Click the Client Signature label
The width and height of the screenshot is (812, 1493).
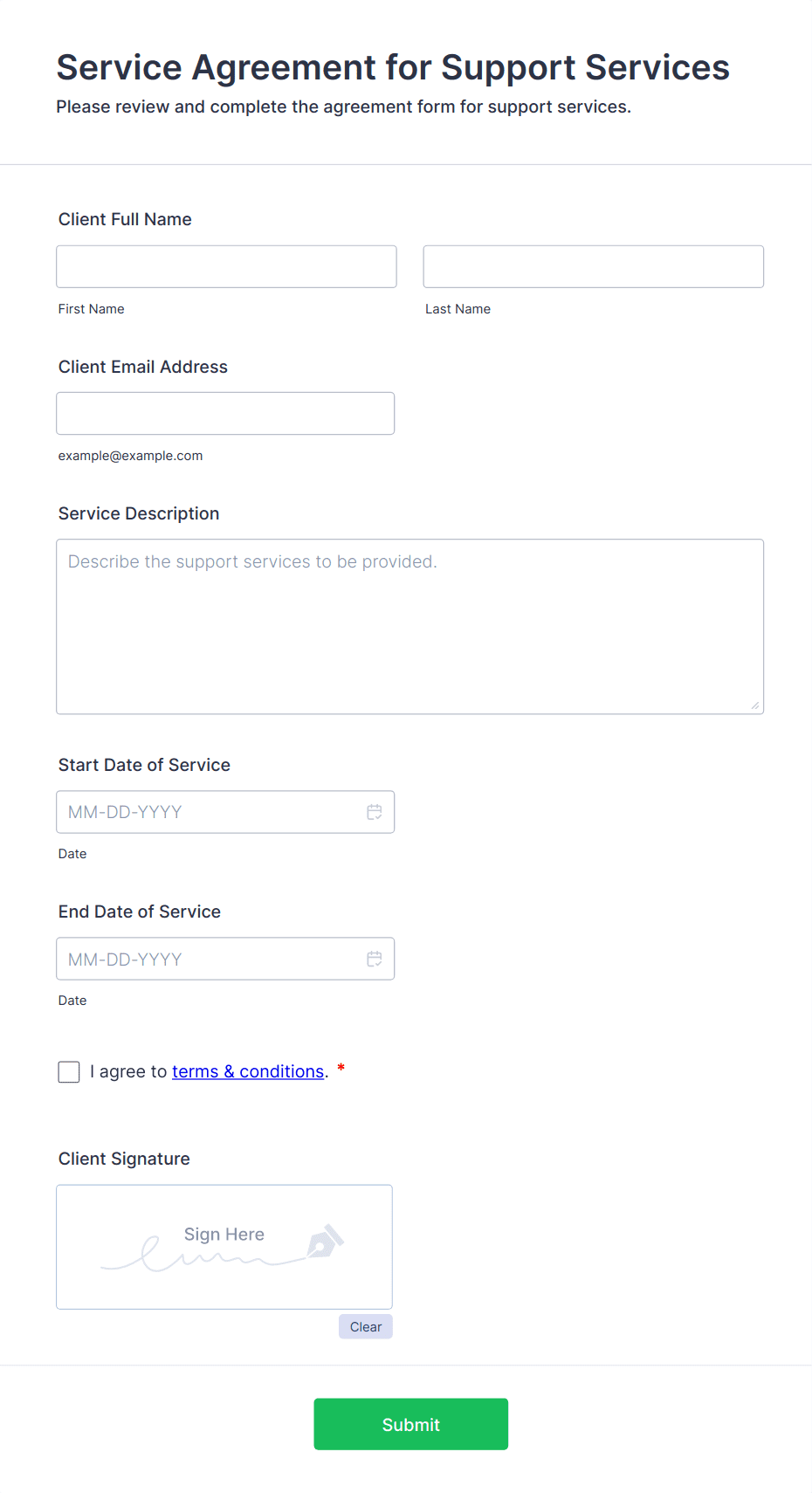(x=124, y=1159)
